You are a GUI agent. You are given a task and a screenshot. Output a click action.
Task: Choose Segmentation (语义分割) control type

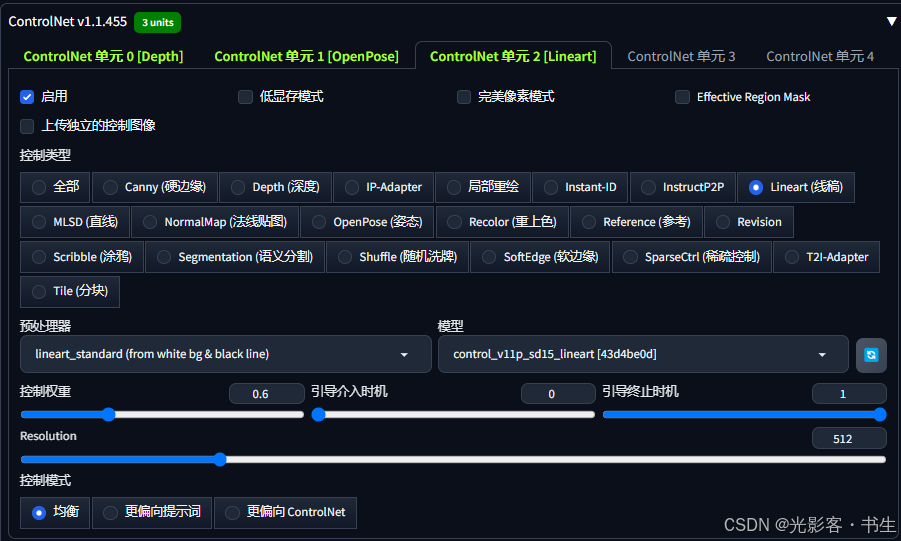pyautogui.click(x=235, y=257)
